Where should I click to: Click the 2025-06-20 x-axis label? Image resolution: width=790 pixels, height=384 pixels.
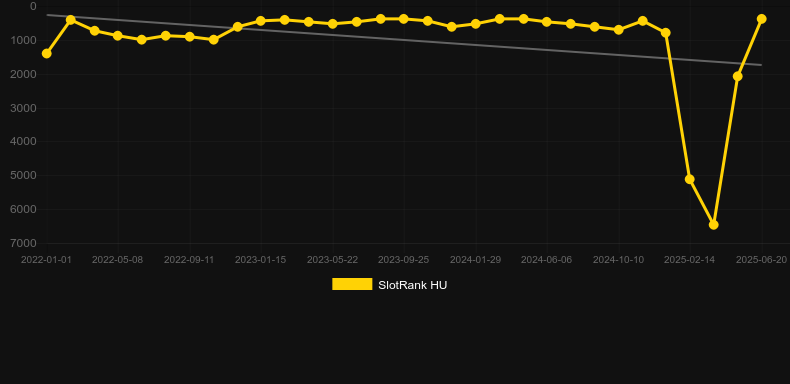point(761,260)
